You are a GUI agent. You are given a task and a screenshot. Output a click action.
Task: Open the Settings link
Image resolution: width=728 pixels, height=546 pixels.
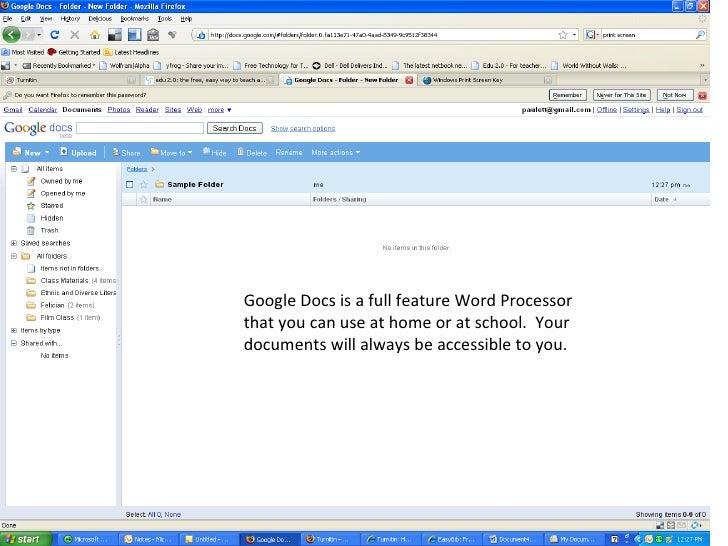pos(636,110)
